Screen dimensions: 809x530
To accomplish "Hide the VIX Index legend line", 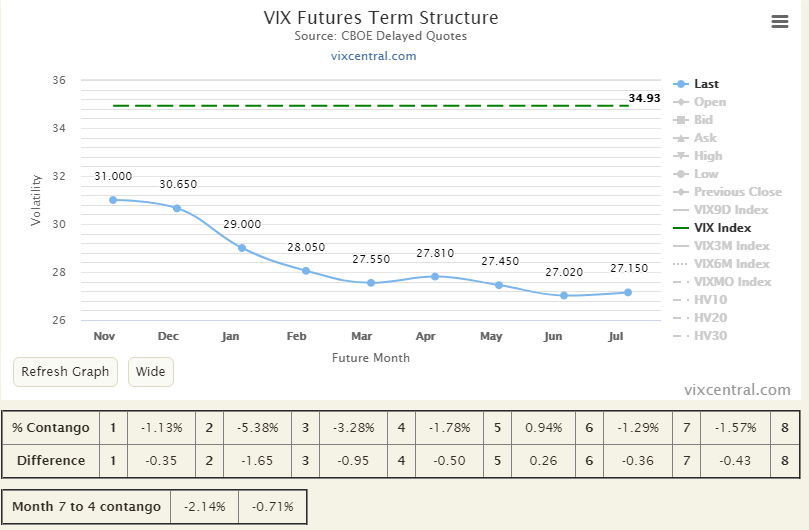I will click(722, 228).
